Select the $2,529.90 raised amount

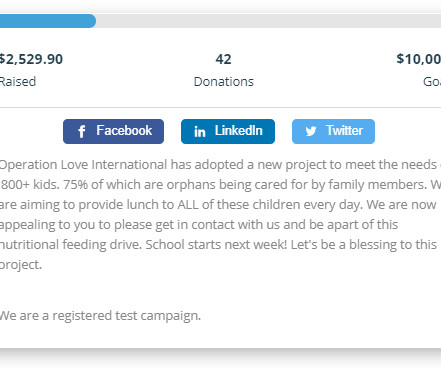tap(31, 59)
